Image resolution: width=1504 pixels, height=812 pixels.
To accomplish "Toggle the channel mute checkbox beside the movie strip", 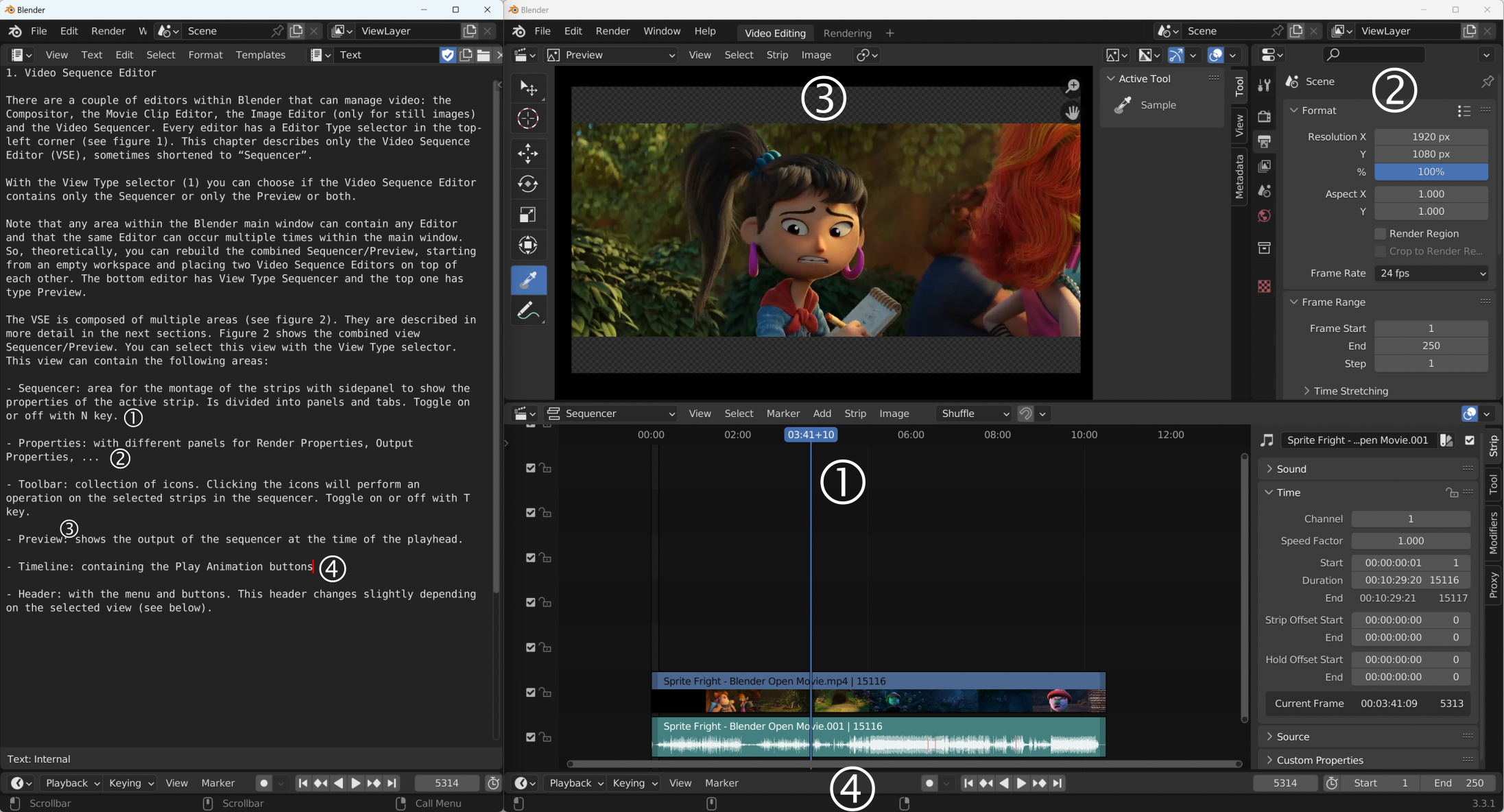I will 530,692.
